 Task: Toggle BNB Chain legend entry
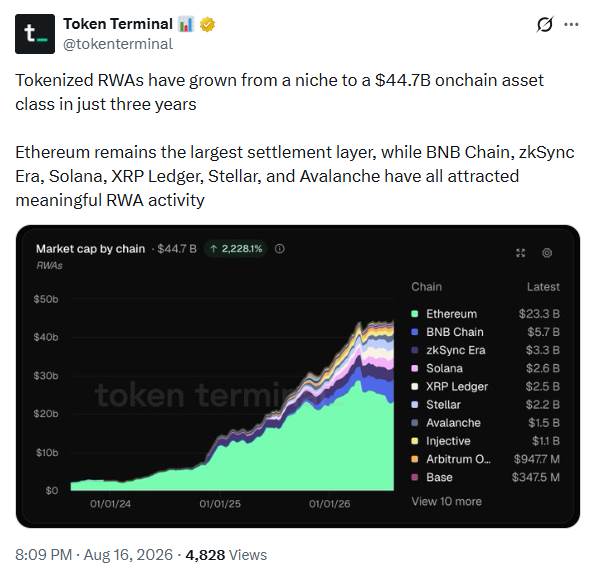coord(485,332)
